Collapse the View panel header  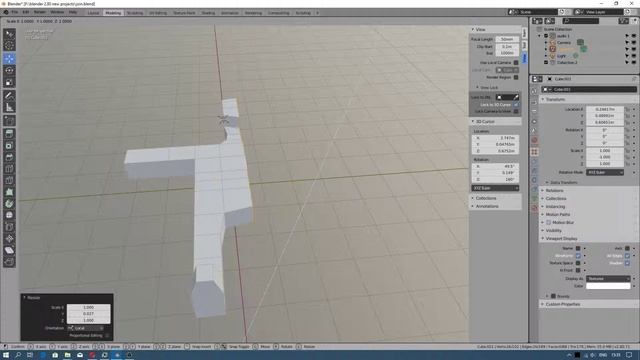pos(496,29)
